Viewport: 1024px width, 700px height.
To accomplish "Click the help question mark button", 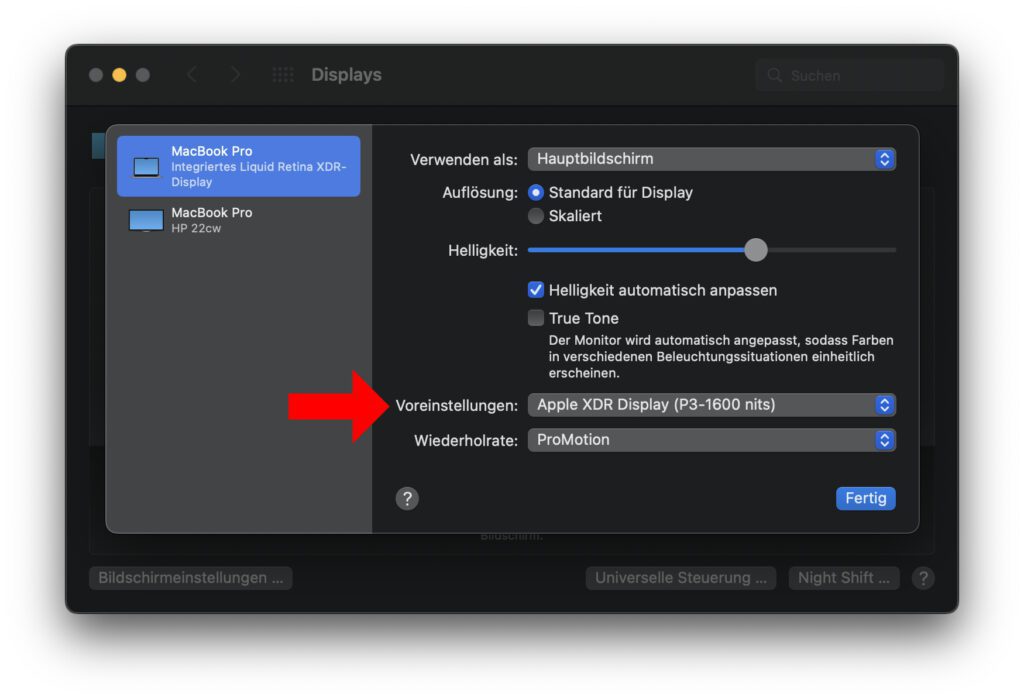I will pyautogui.click(x=407, y=498).
